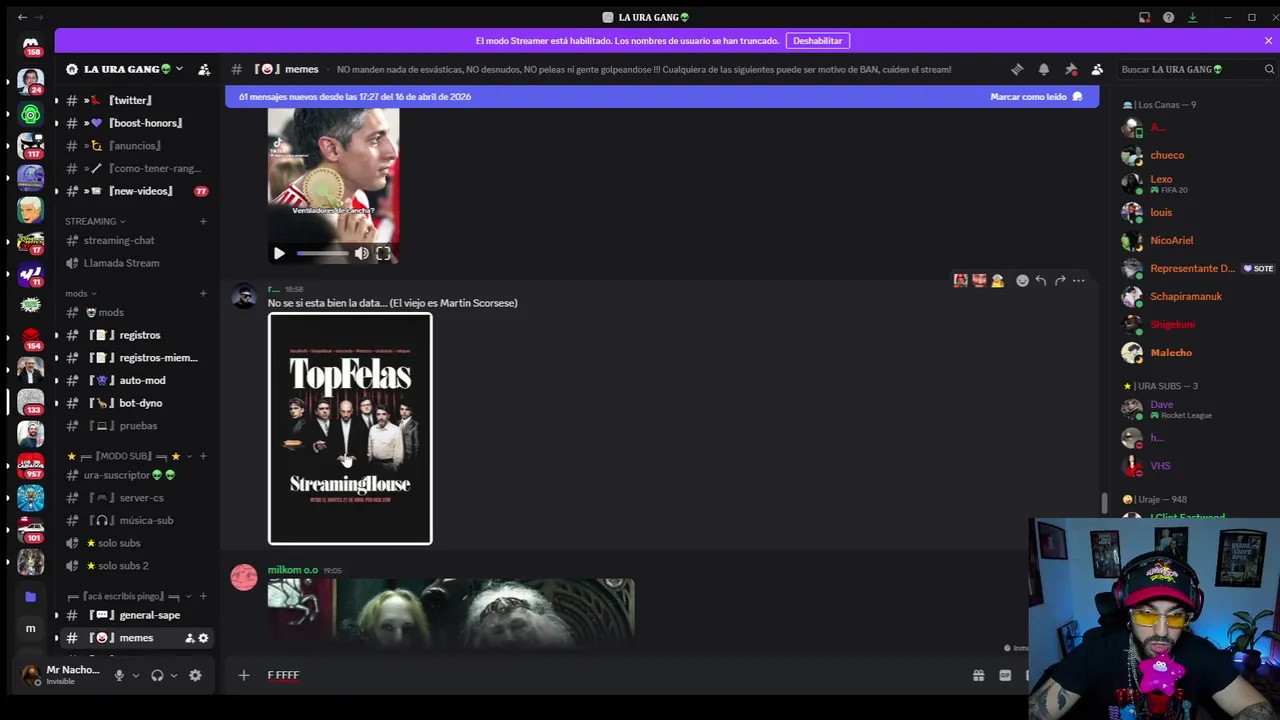Screen dimensions: 1280x720
Task: Open the TopFelas StreamingHouse poster image
Action: (350, 429)
